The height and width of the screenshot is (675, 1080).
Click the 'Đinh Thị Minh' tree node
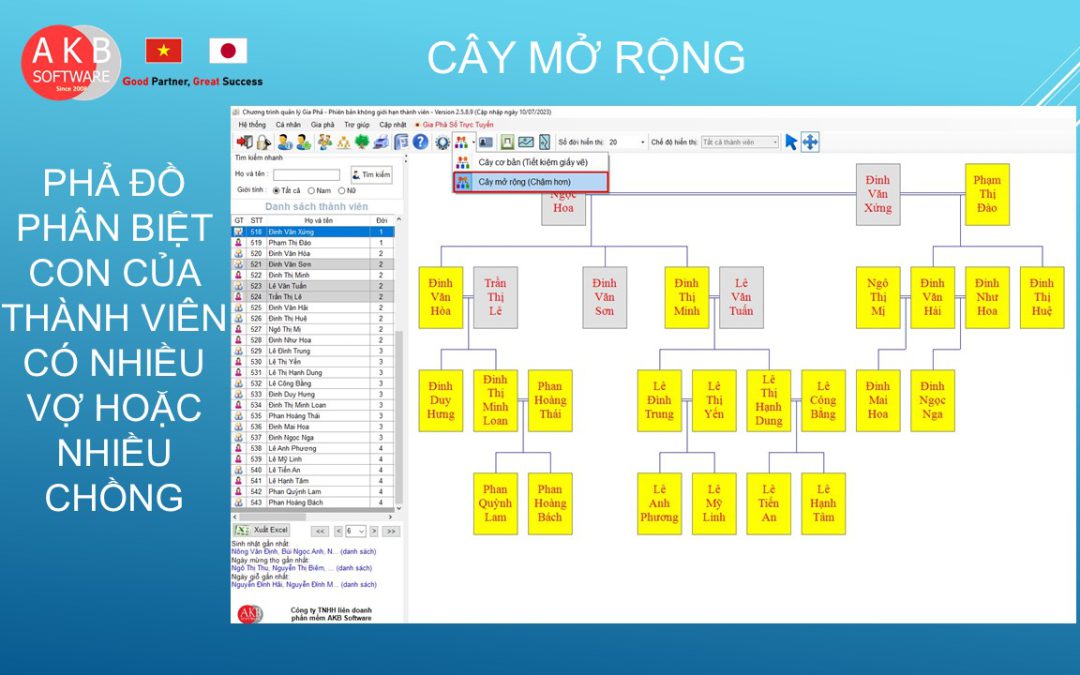click(687, 298)
